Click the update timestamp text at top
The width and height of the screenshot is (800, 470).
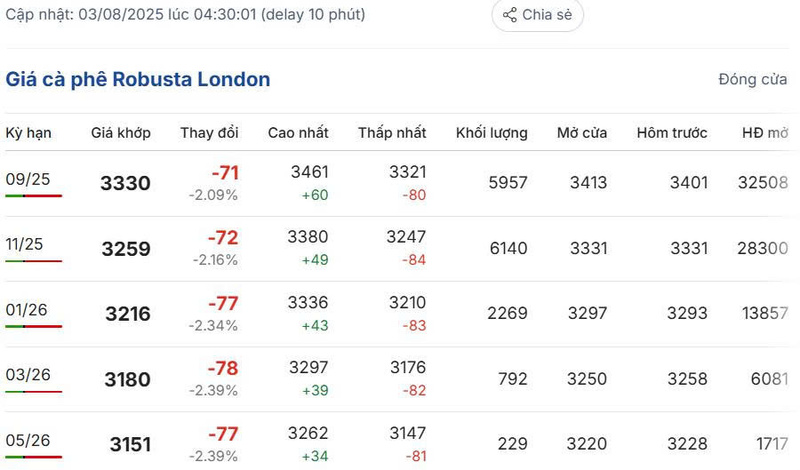[x=185, y=15]
